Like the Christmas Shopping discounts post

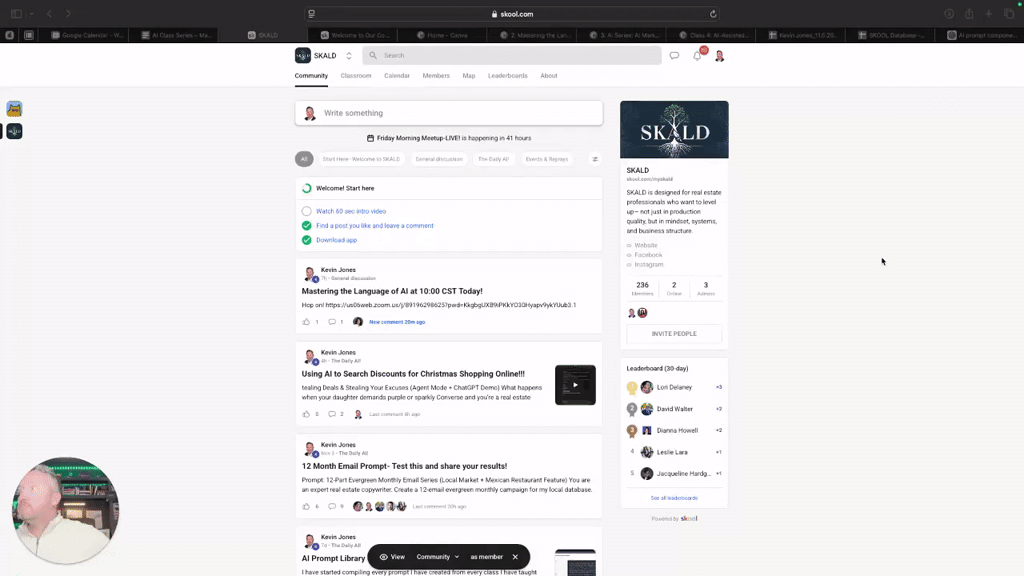point(306,414)
